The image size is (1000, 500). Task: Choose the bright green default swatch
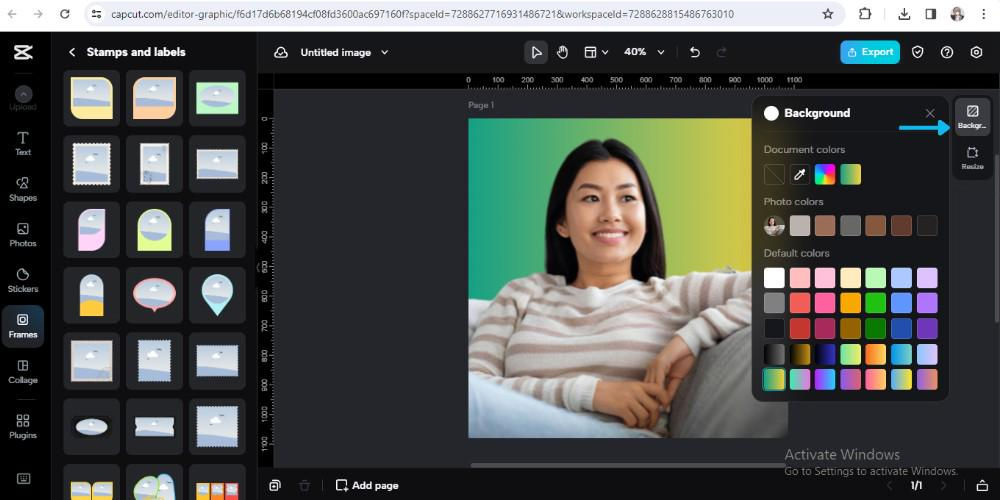click(x=876, y=303)
